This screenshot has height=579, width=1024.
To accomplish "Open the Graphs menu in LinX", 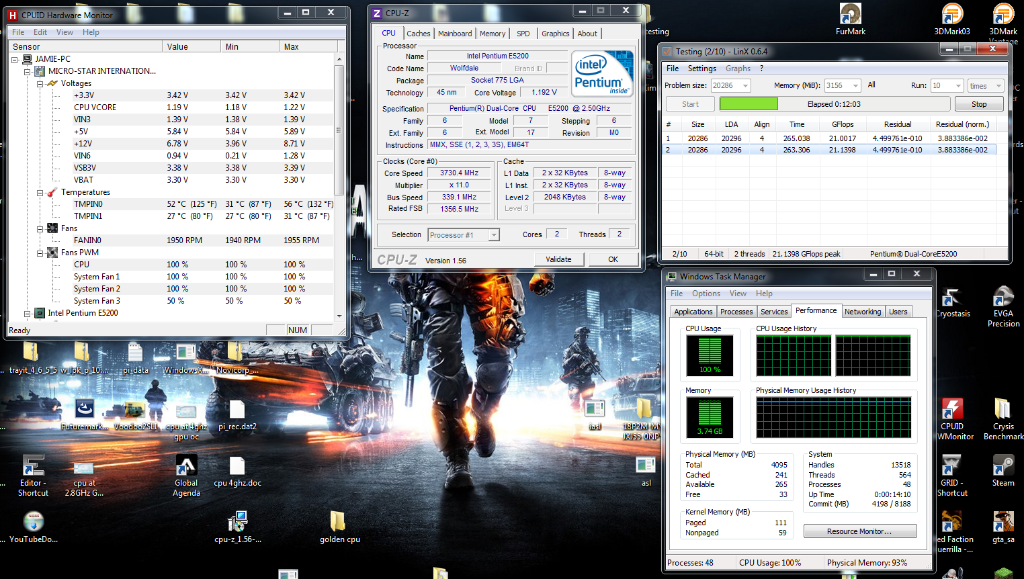I will [x=738, y=68].
